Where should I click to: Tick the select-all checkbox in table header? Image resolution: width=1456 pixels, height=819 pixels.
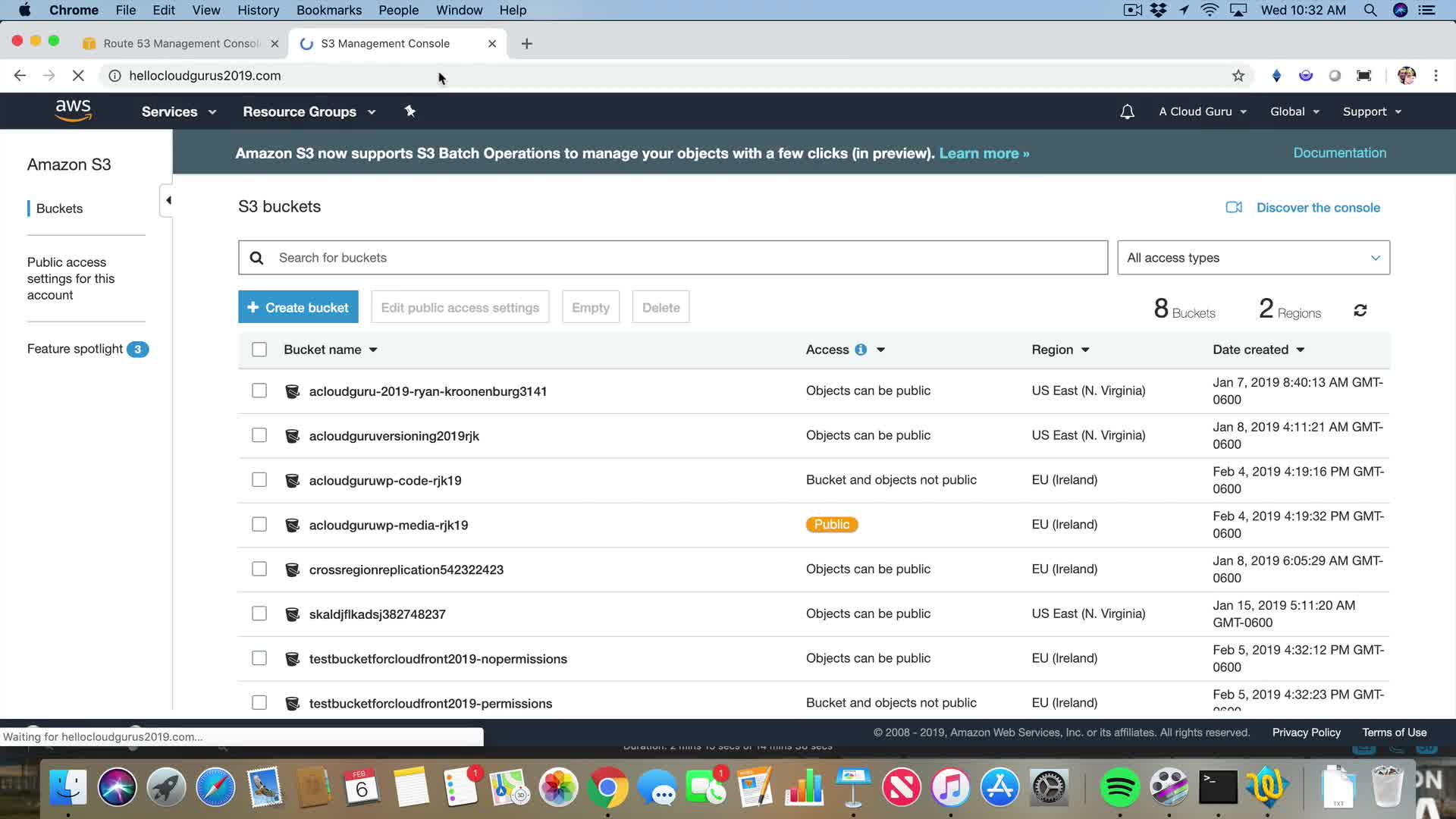click(x=259, y=350)
